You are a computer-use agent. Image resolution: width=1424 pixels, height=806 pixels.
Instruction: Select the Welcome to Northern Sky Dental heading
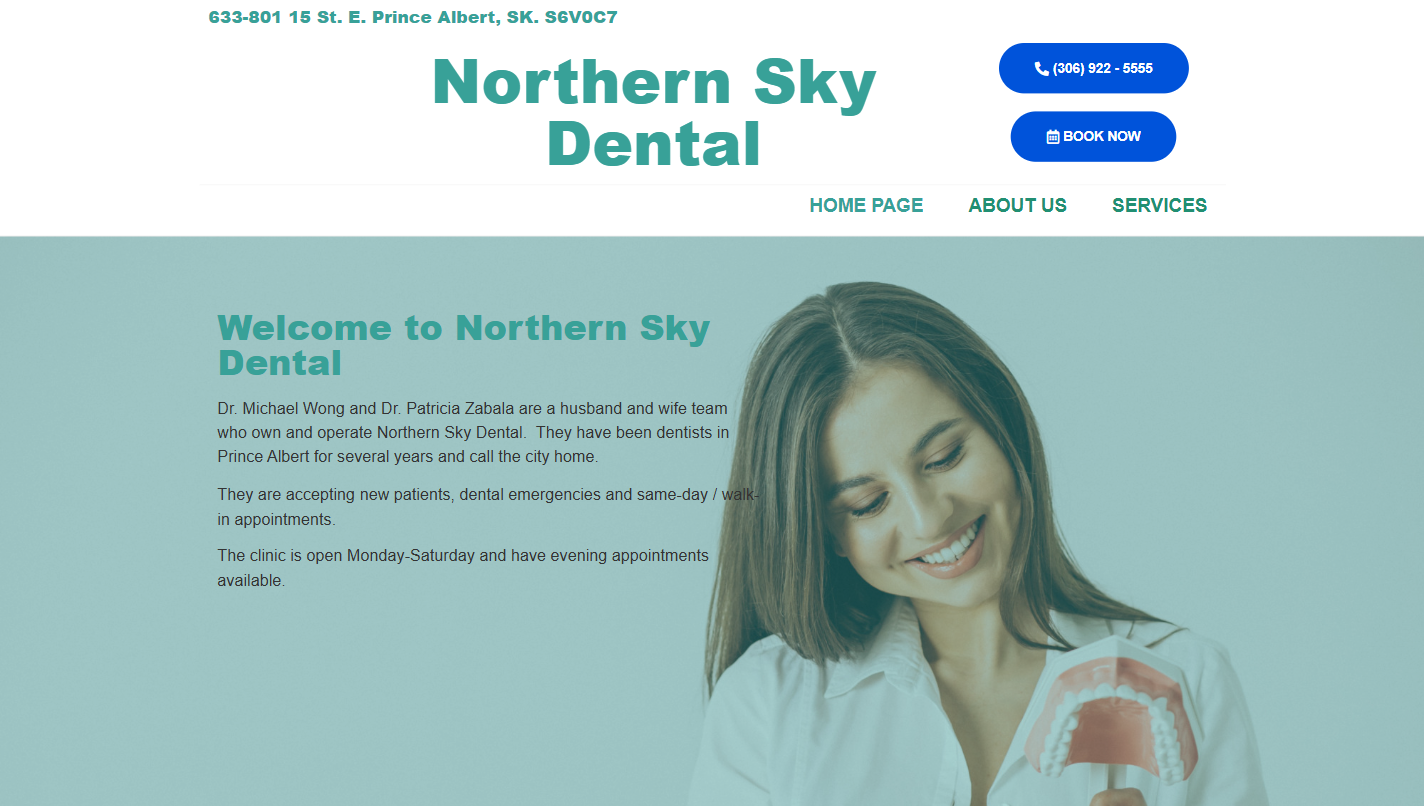464,345
